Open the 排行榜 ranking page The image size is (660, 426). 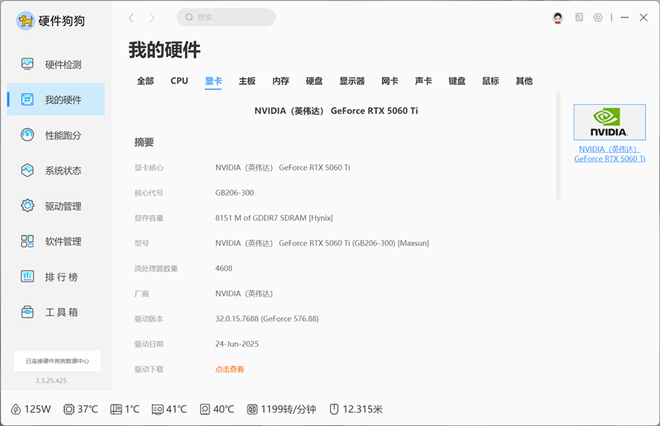coord(62,277)
